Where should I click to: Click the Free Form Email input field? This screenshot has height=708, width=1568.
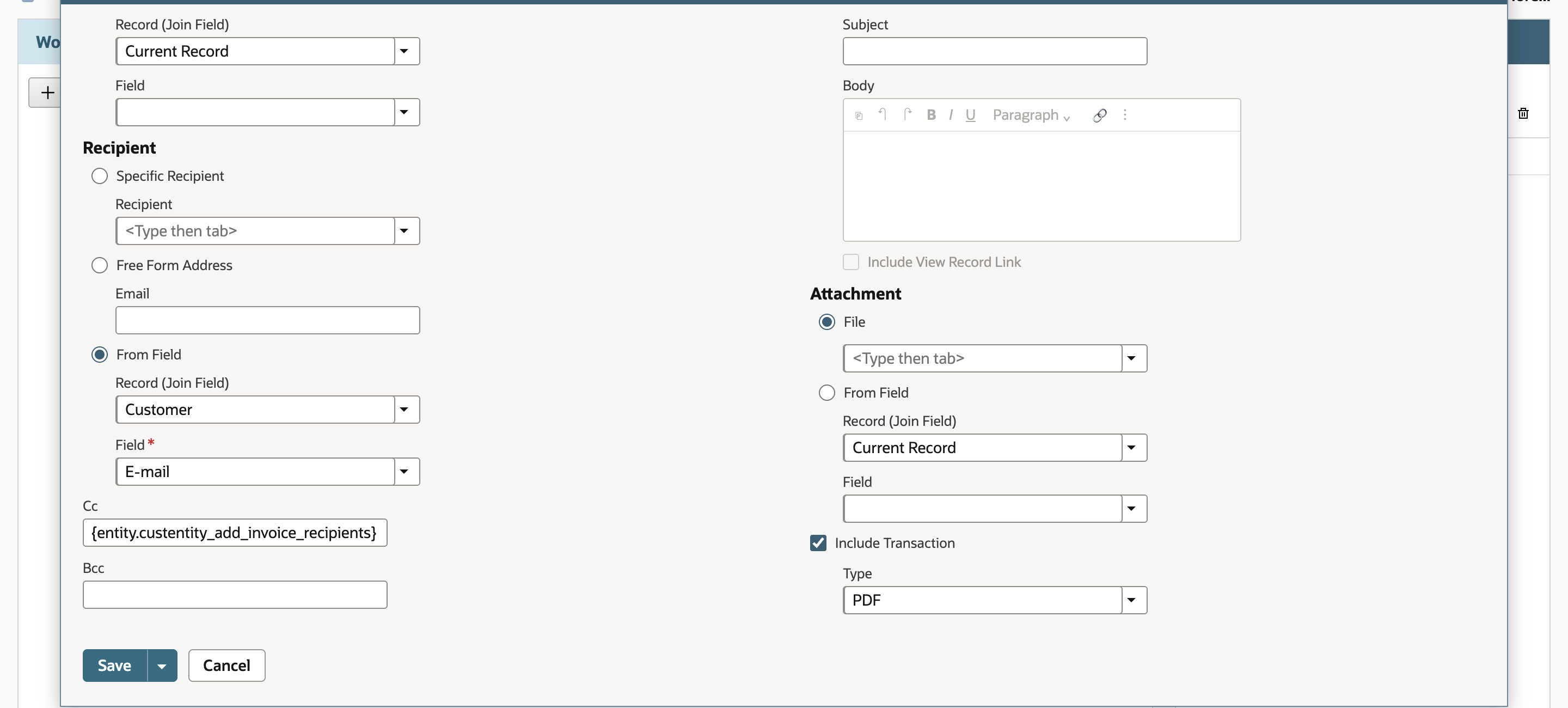click(x=267, y=320)
